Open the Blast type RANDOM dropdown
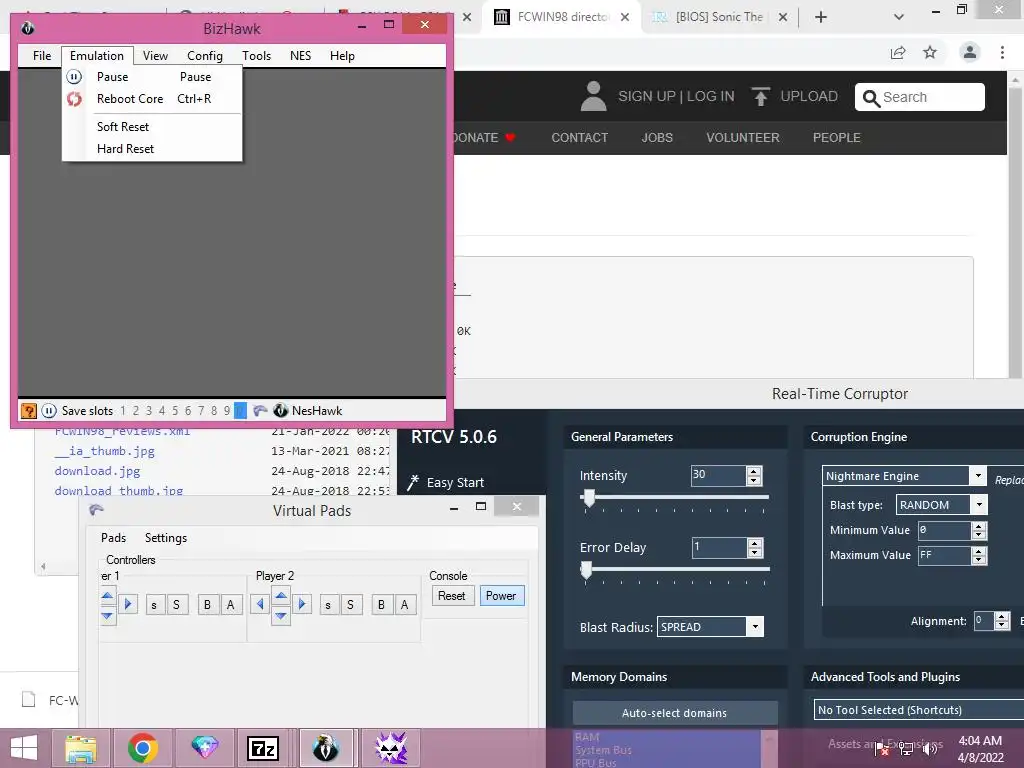This screenshot has width=1024, height=768. point(979,505)
